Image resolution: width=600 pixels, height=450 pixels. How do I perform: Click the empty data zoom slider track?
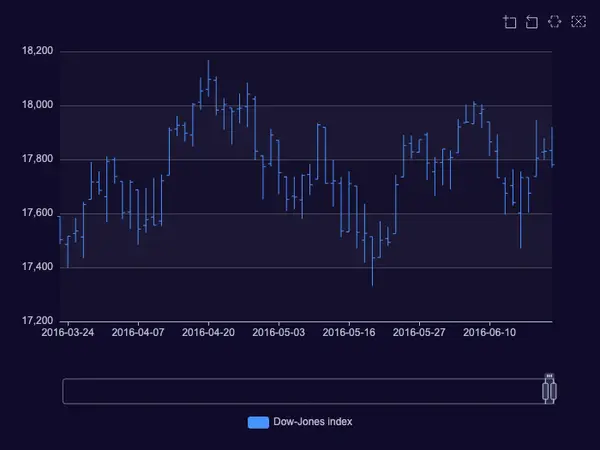point(302,391)
